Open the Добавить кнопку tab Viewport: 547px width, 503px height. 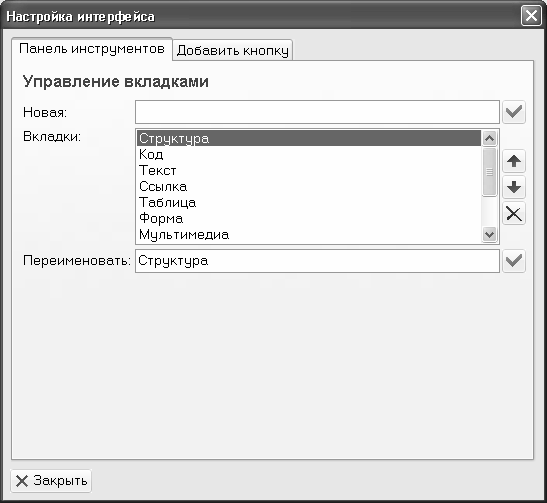point(233,50)
